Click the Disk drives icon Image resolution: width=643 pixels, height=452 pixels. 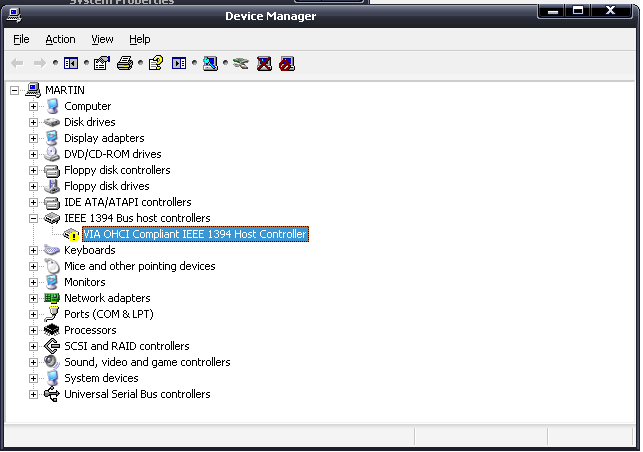[52, 122]
